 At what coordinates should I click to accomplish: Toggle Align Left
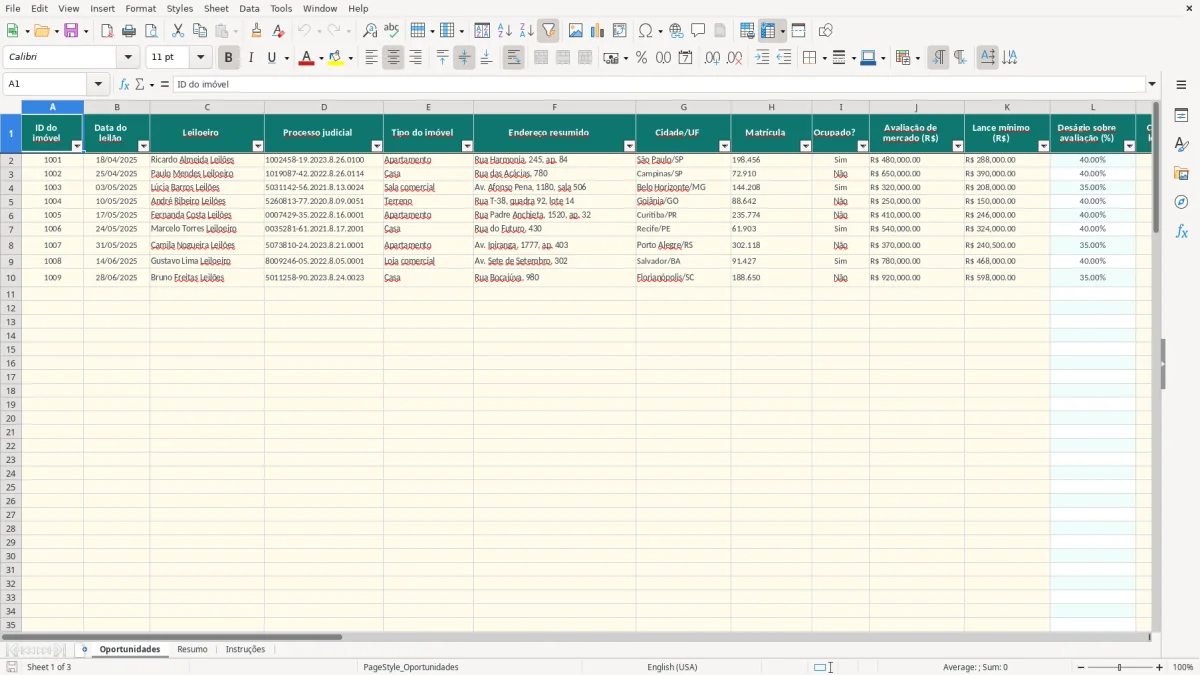tap(371, 58)
